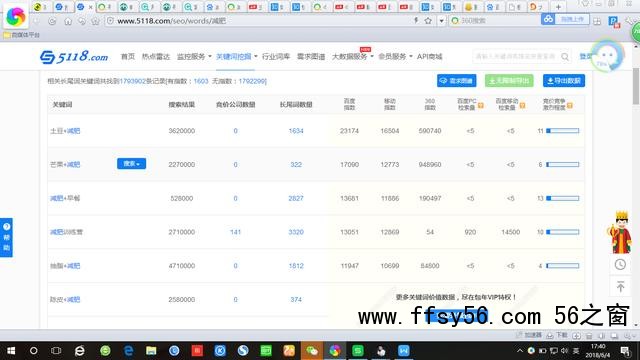The image size is (640, 360).
Task: Open long-tail count 1634 link
Action: (x=296, y=131)
